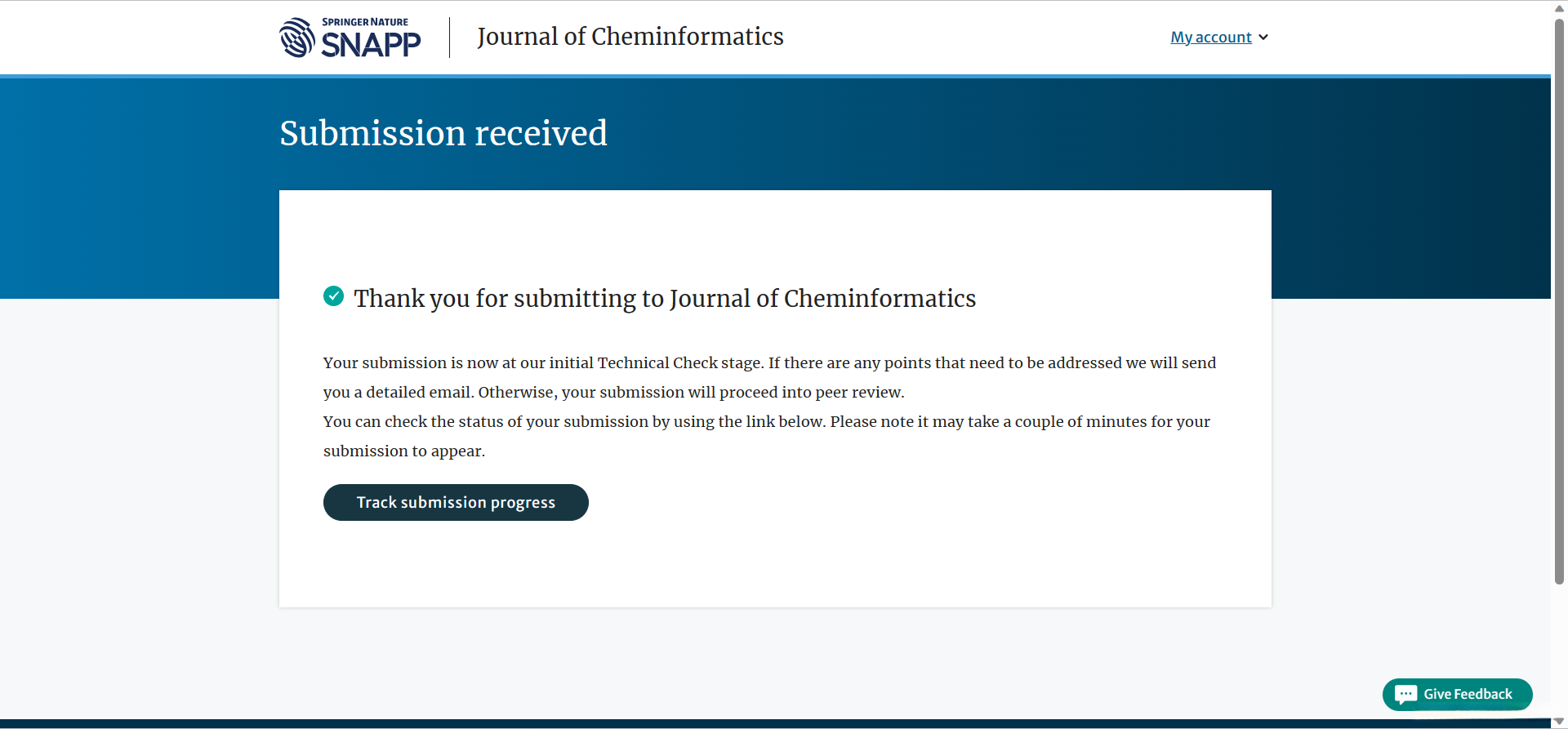
Task: Click the text about checking submission status
Action: (766, 436)
